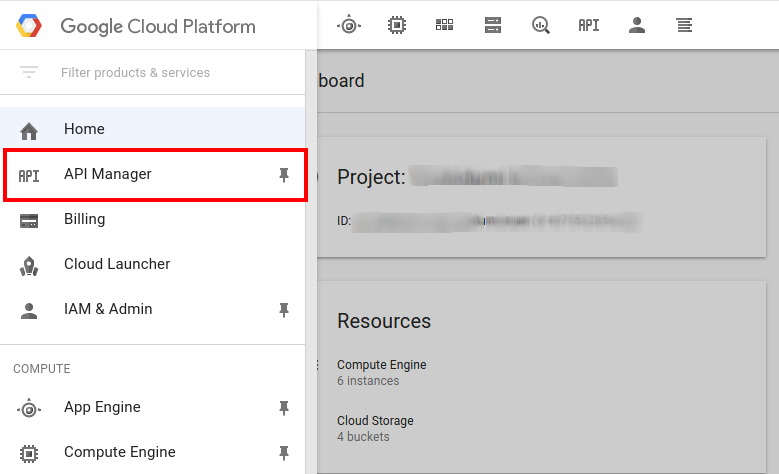Unpin App Engine from the menu

tap(284, 408)
